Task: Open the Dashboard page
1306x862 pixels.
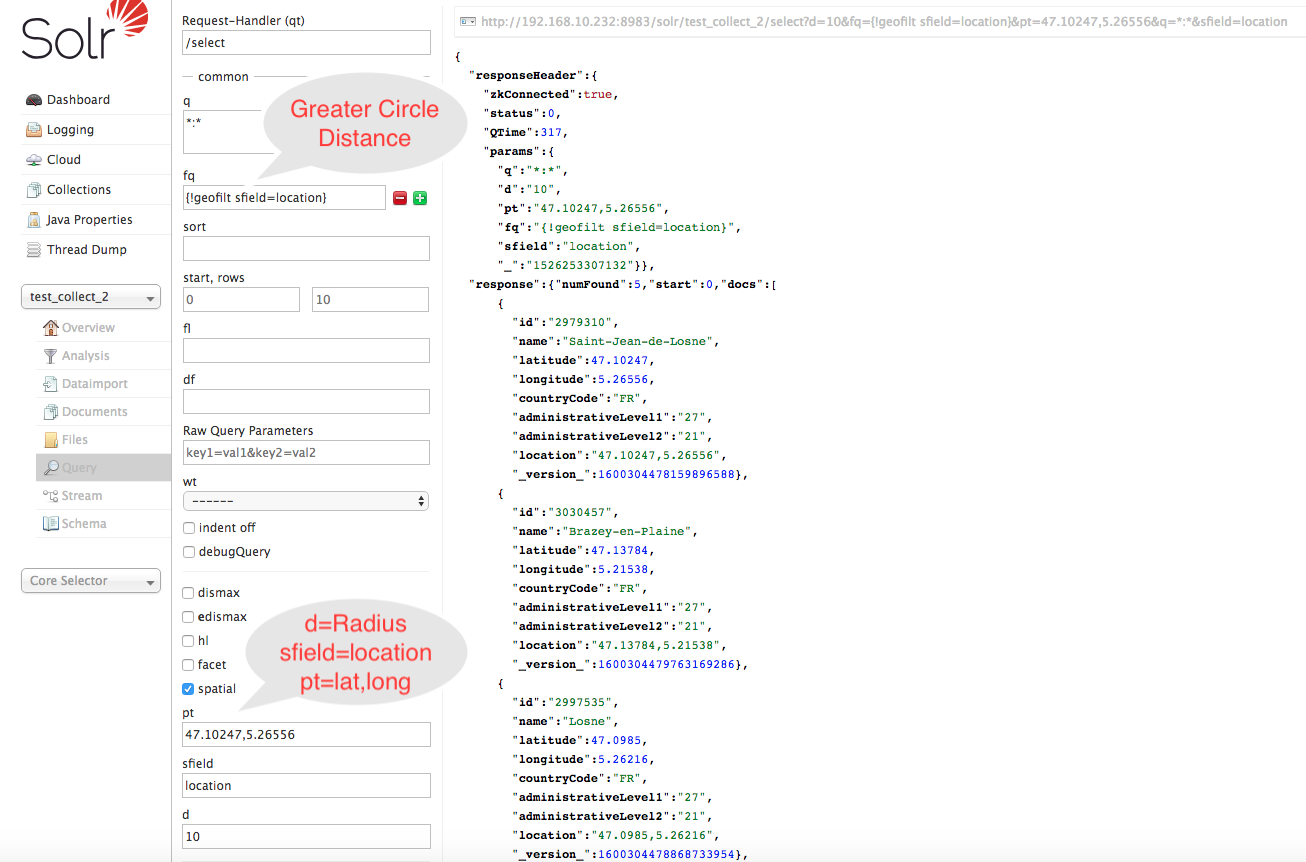Action: pyautogui.click(x=78, y=100)
